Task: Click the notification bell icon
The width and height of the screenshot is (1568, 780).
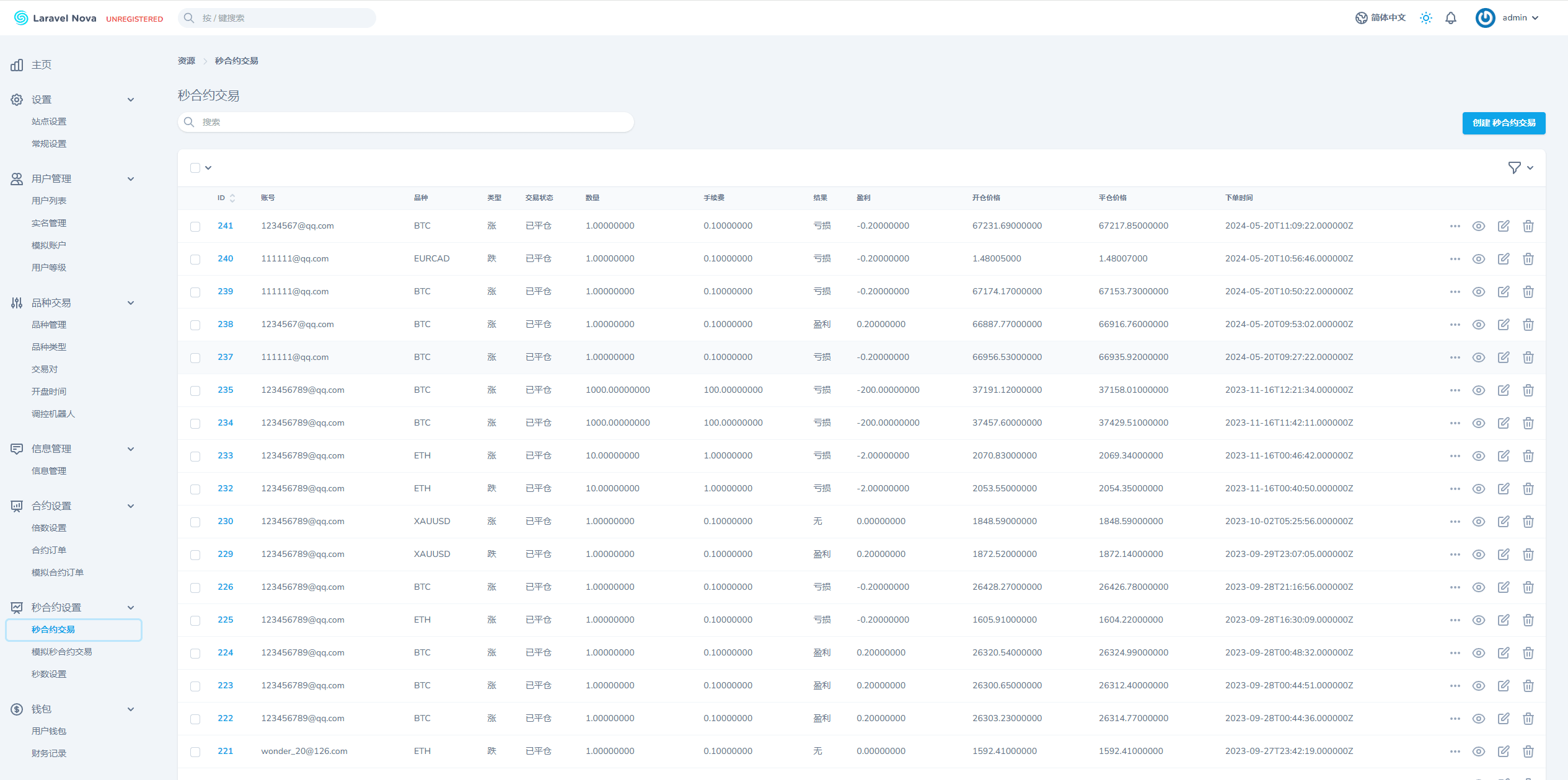Action: click(1450, 18)
